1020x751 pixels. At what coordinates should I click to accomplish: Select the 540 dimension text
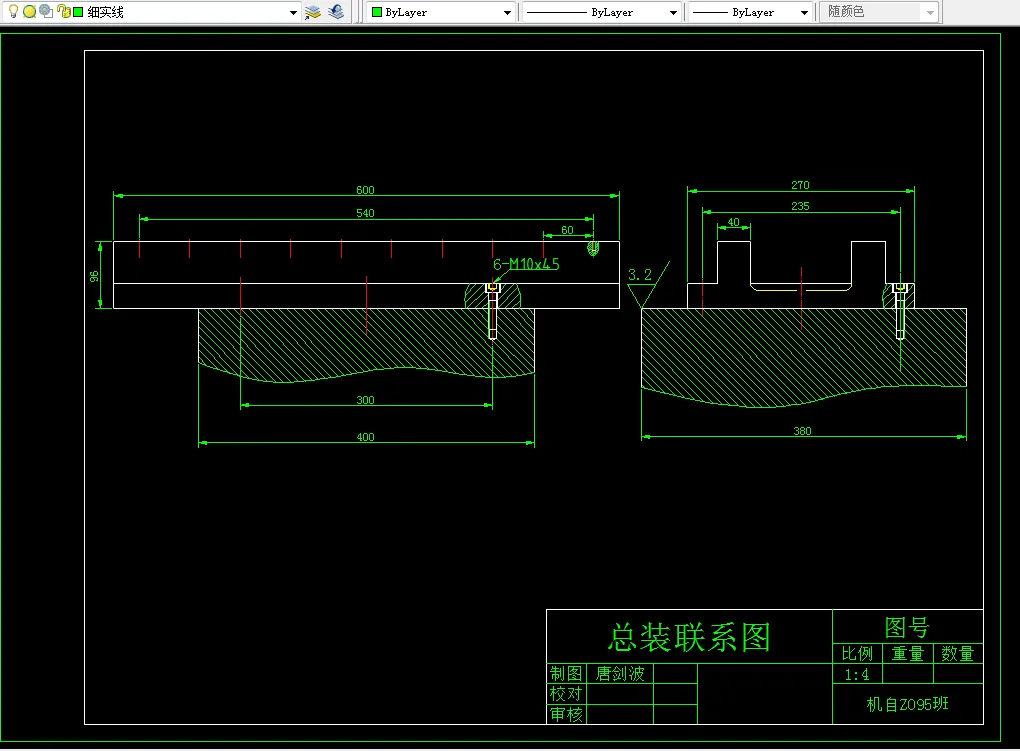pyautogui.click(x=365, y=213)
